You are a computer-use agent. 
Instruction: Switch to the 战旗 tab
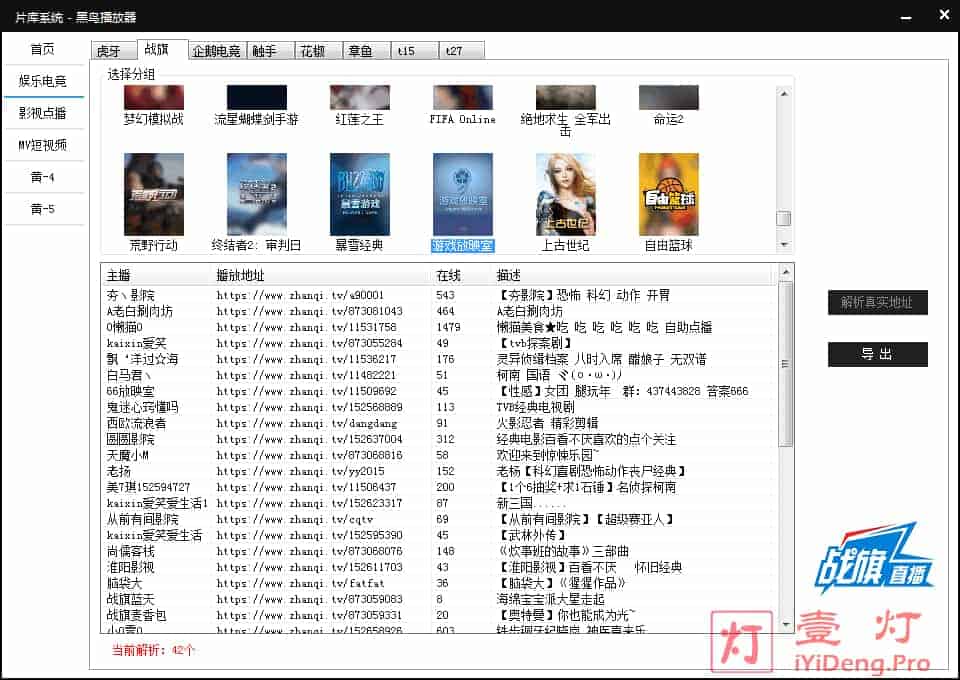[x=162, y=49]
